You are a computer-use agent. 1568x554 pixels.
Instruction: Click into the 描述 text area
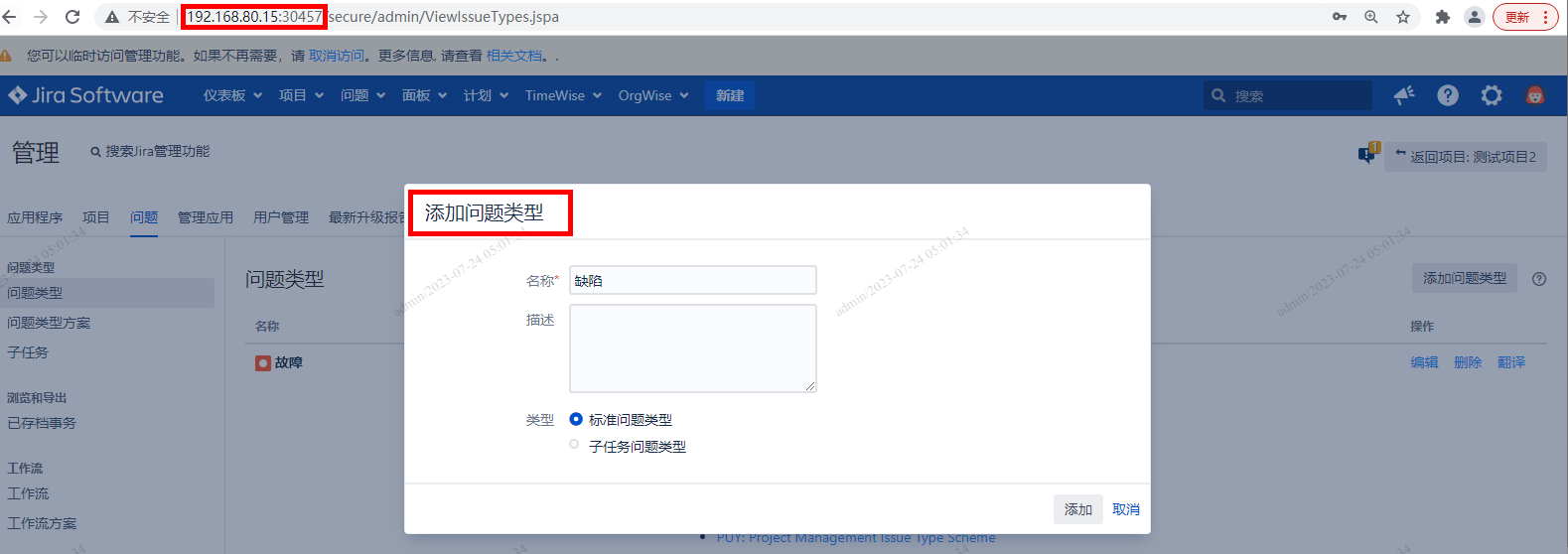click(x=692, y=347)
